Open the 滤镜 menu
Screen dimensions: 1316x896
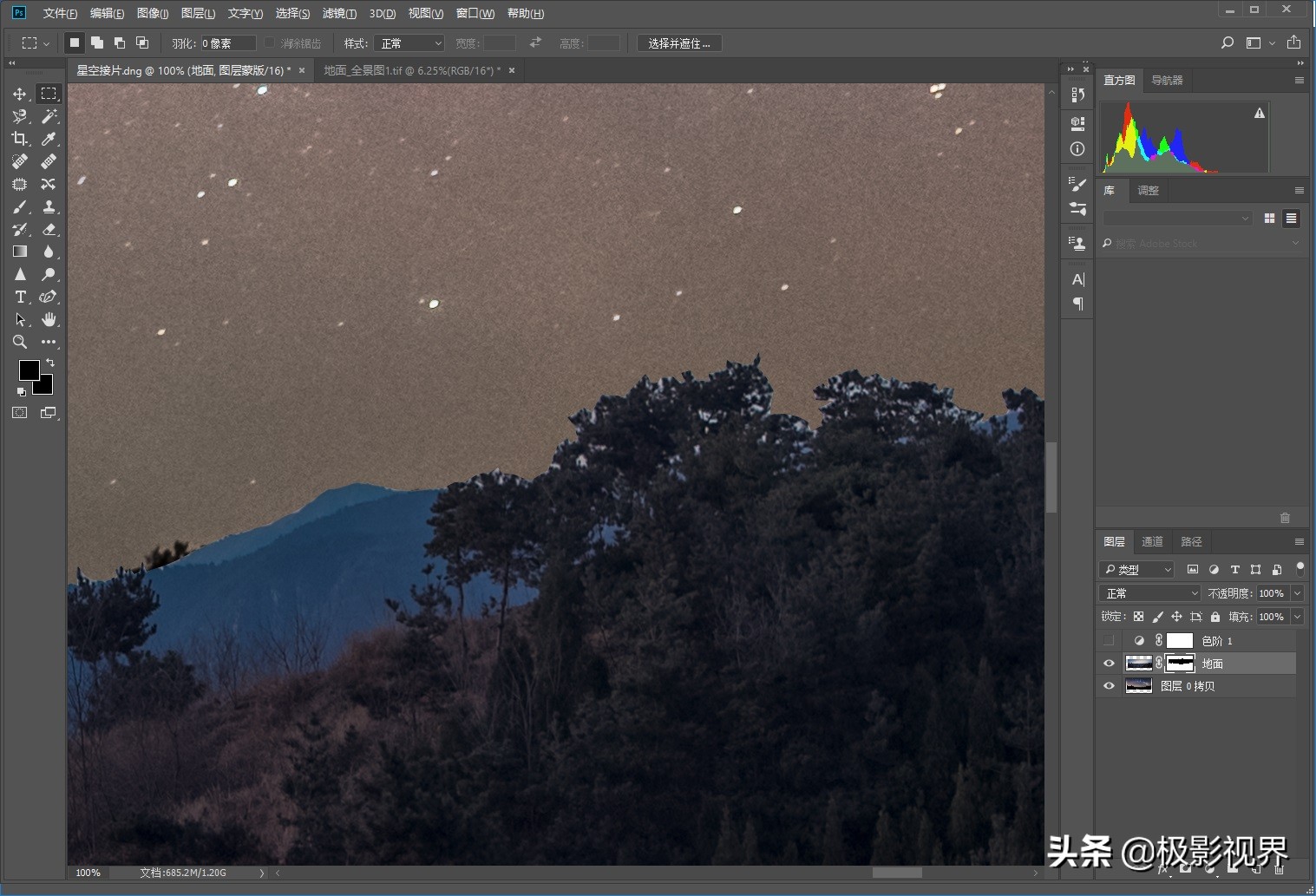[x=338, y=14]
